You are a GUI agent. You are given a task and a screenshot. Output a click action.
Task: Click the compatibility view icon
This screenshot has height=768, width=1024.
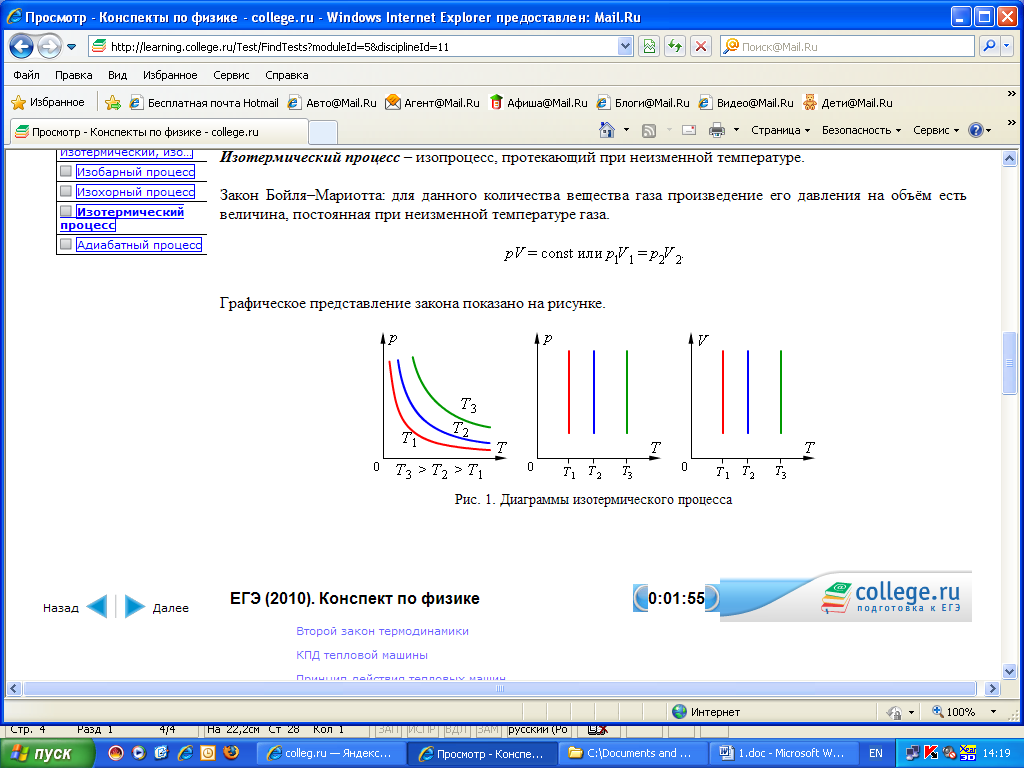pyautogui.click(x=648, y=46)
